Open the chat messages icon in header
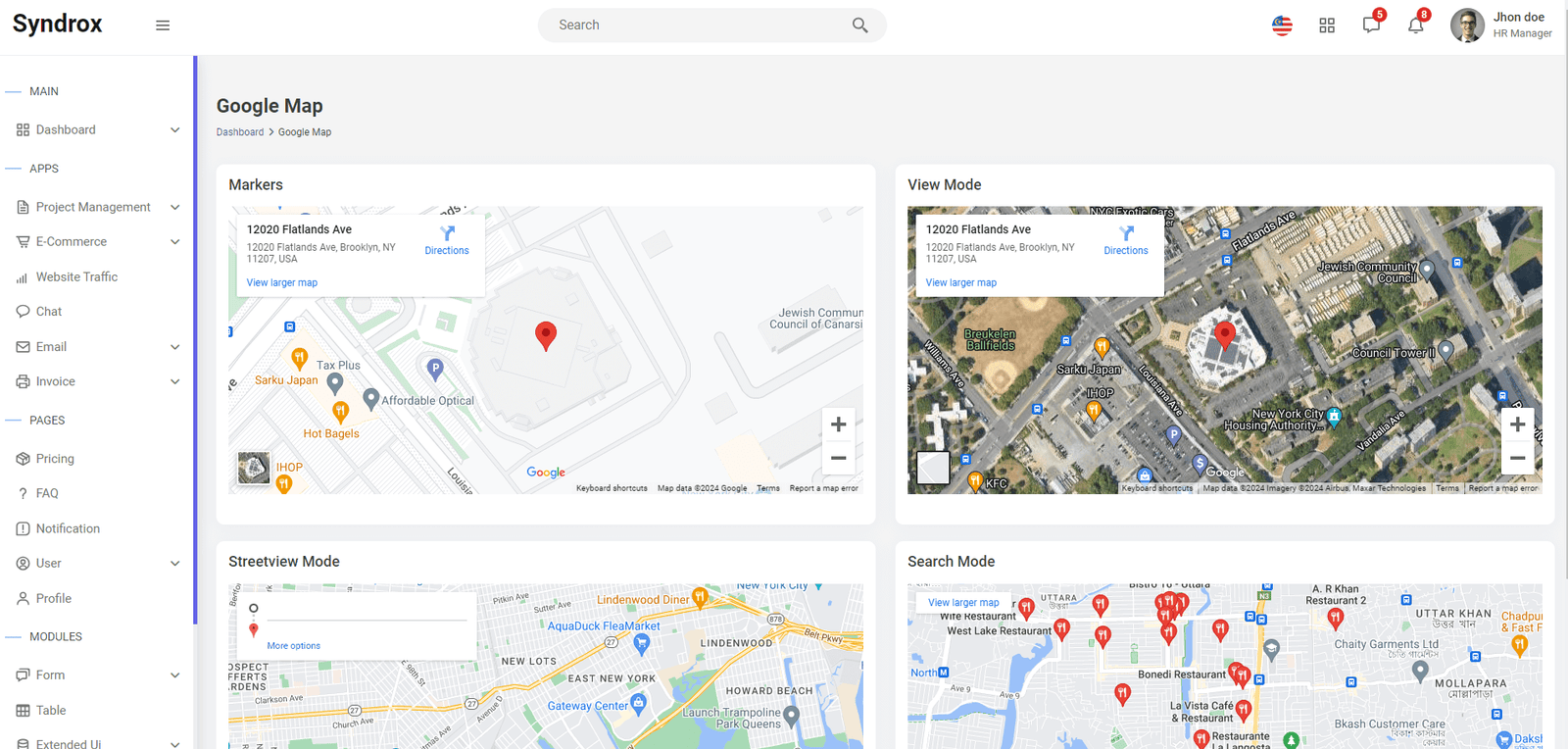Image resolution: width=1568 pixels, height=749 pixels. (x=1371, y=25)
